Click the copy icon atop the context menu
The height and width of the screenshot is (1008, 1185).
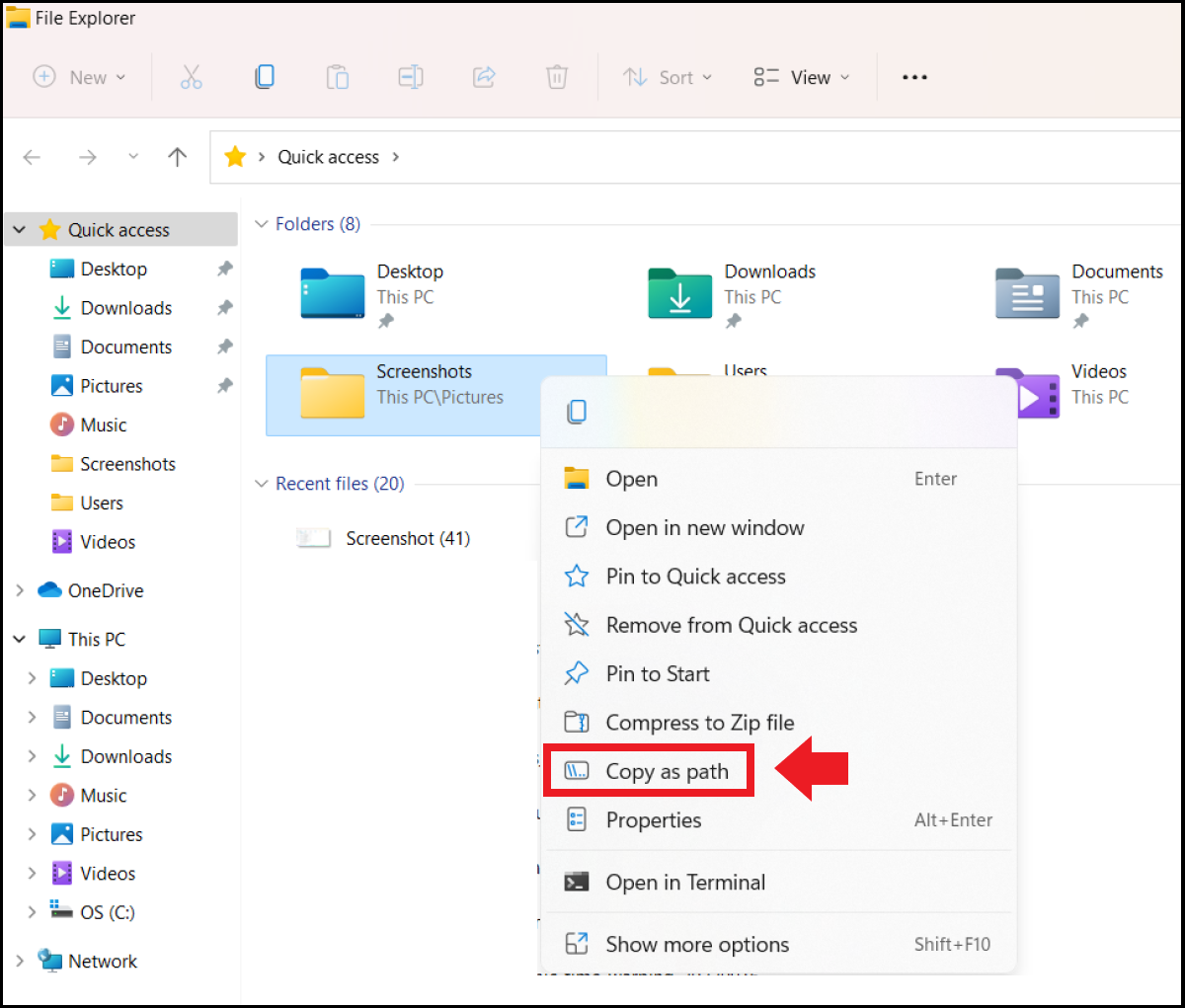point(578,412)
